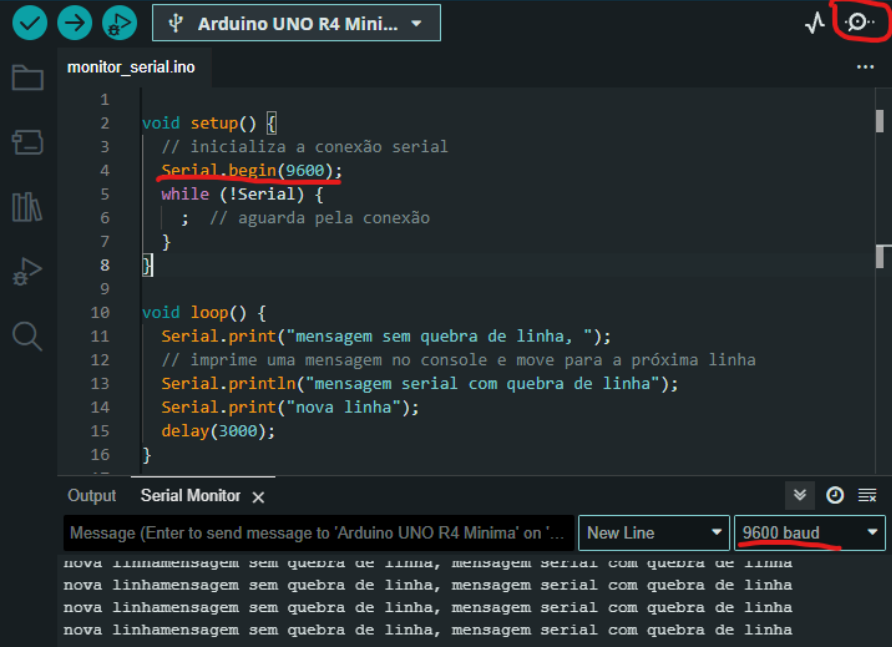The image size is (892, 647).
Task: Open the editor three-dots more menu
Action: click(x=865, y=67)
